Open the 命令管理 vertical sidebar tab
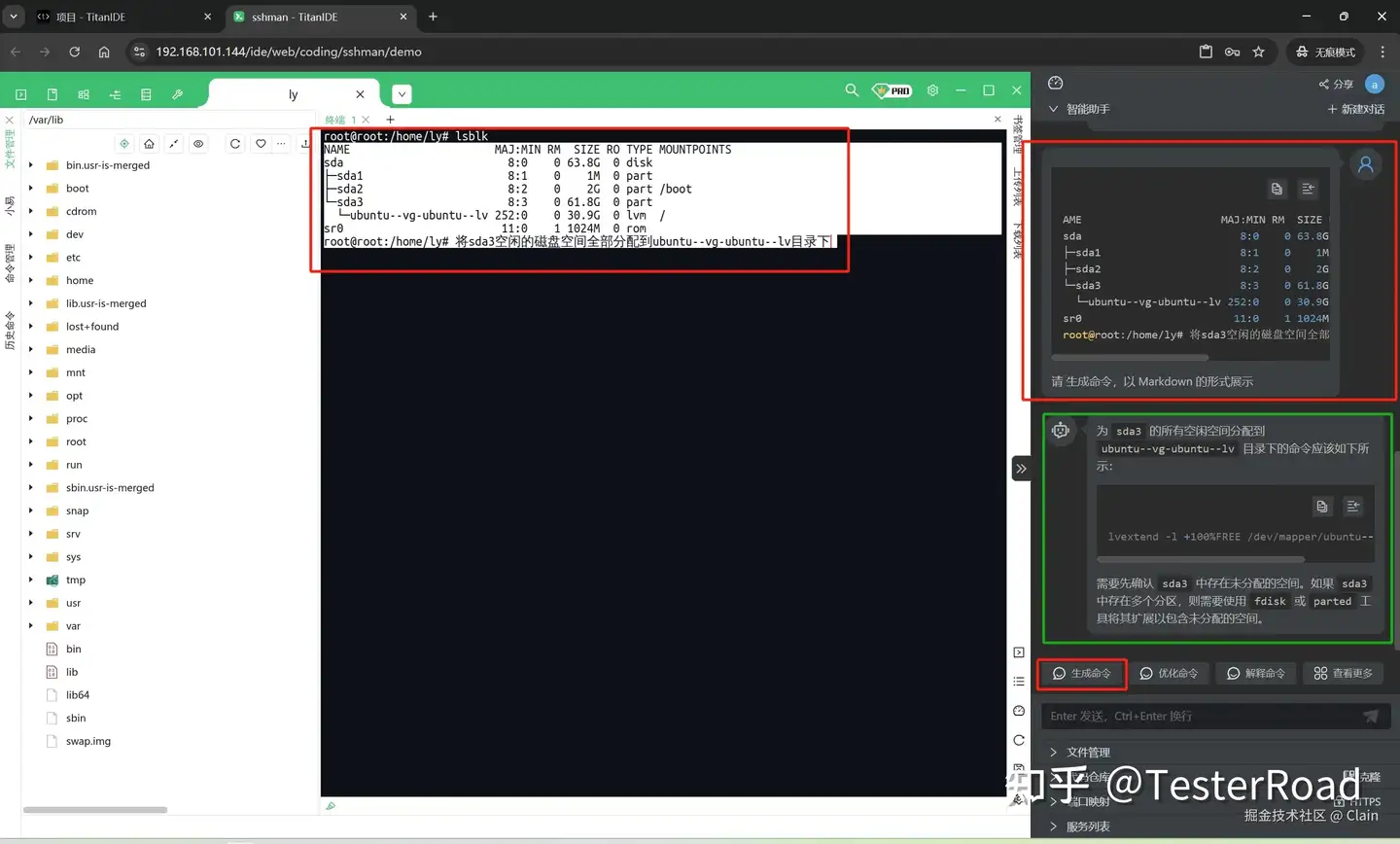1400x844 pixels. pos(10,264)
